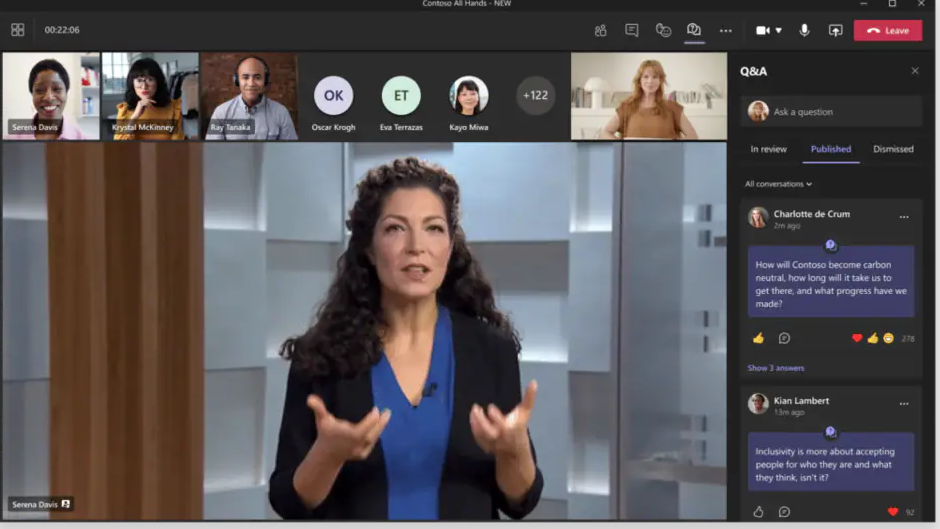Screen dimensions: 940x529
Task: Toggle the Q&A panel icon in toolbar
Action: 694,29
